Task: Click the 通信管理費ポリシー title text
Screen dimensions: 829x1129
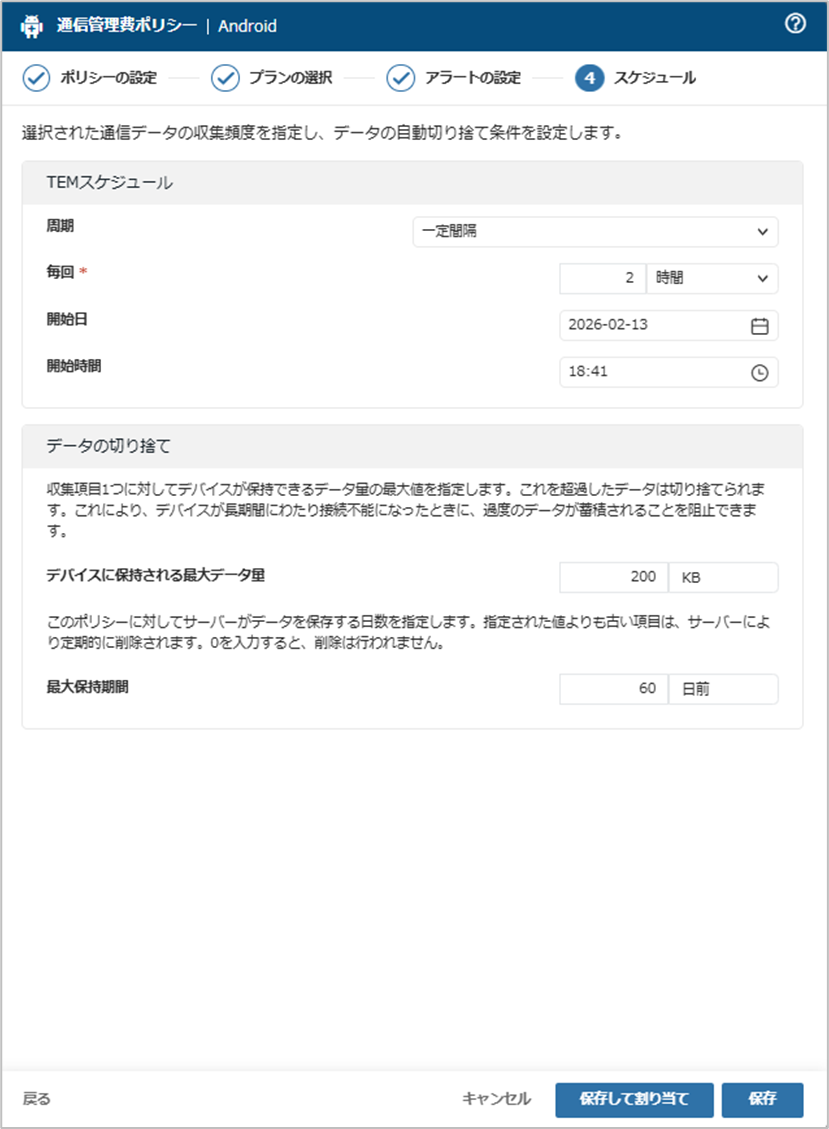Action: 126,26
